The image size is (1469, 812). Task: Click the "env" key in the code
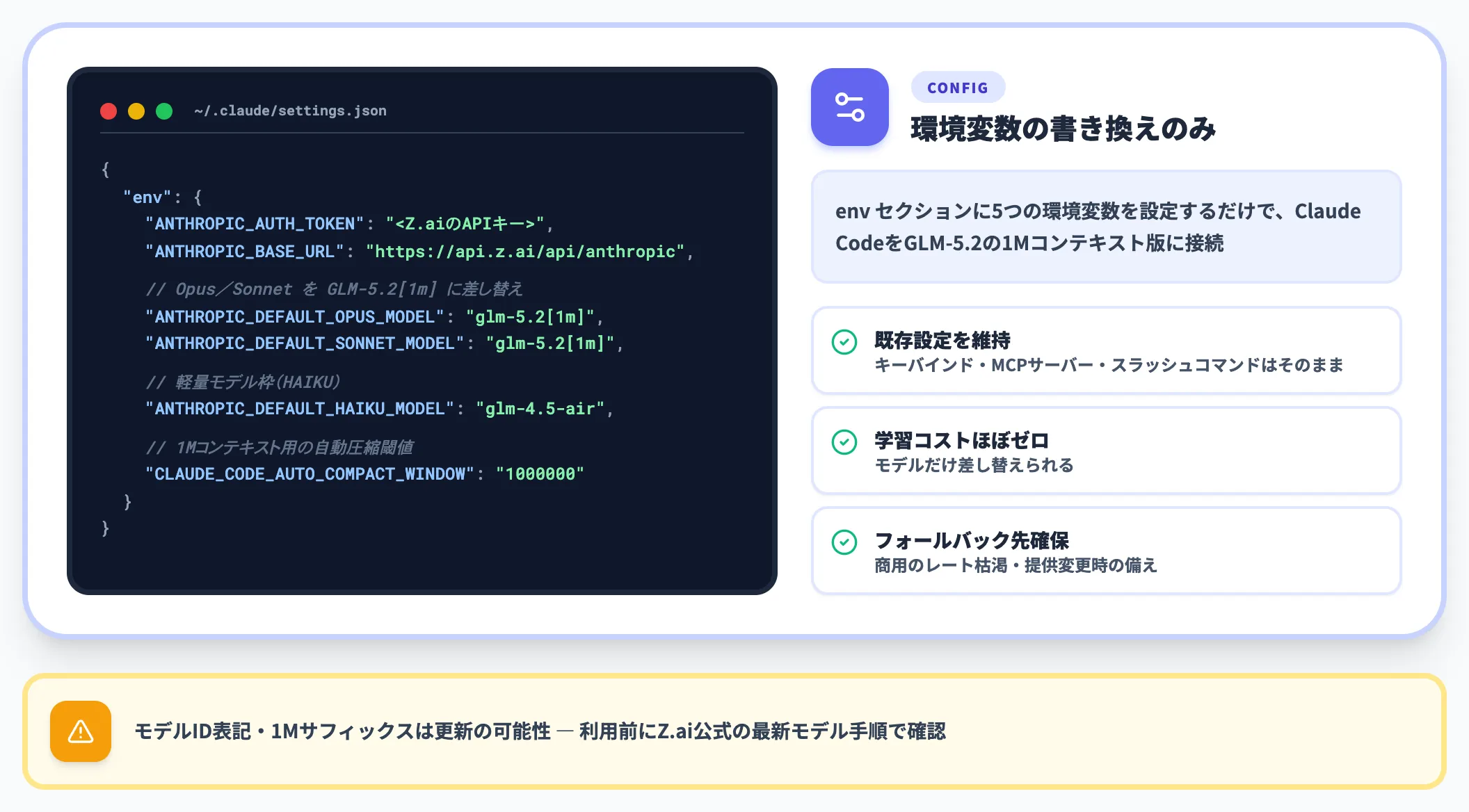tap(147, 197)
